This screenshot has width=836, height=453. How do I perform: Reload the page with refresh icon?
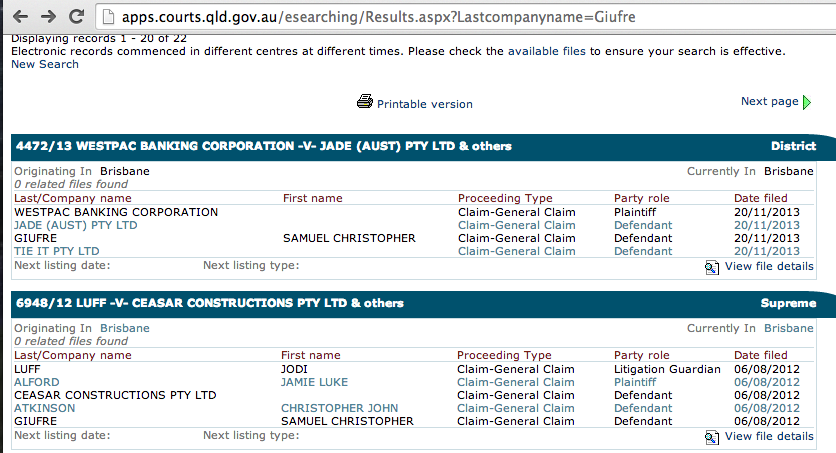coord(76,17)
